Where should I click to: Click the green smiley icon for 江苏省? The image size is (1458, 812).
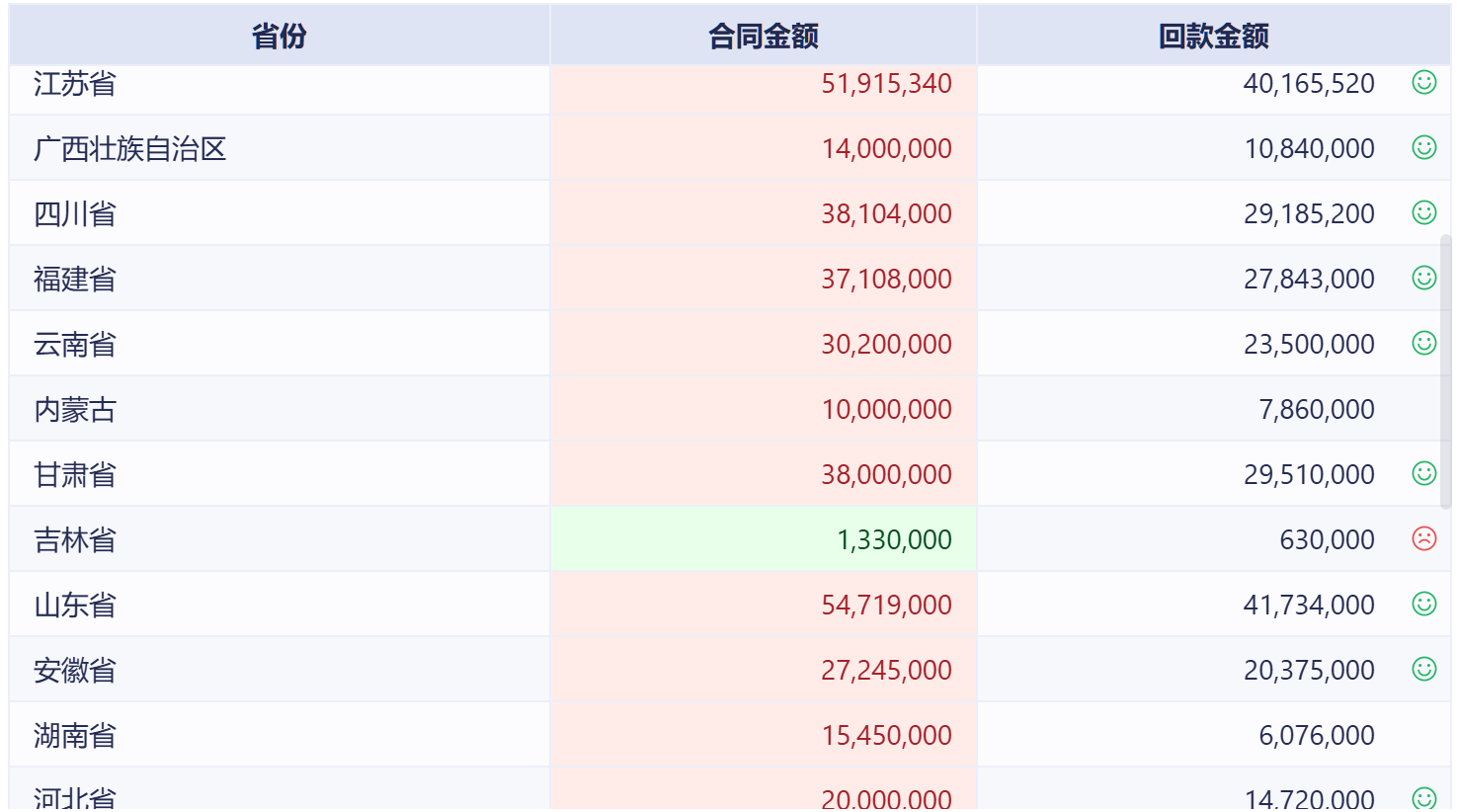point(1423,83)
